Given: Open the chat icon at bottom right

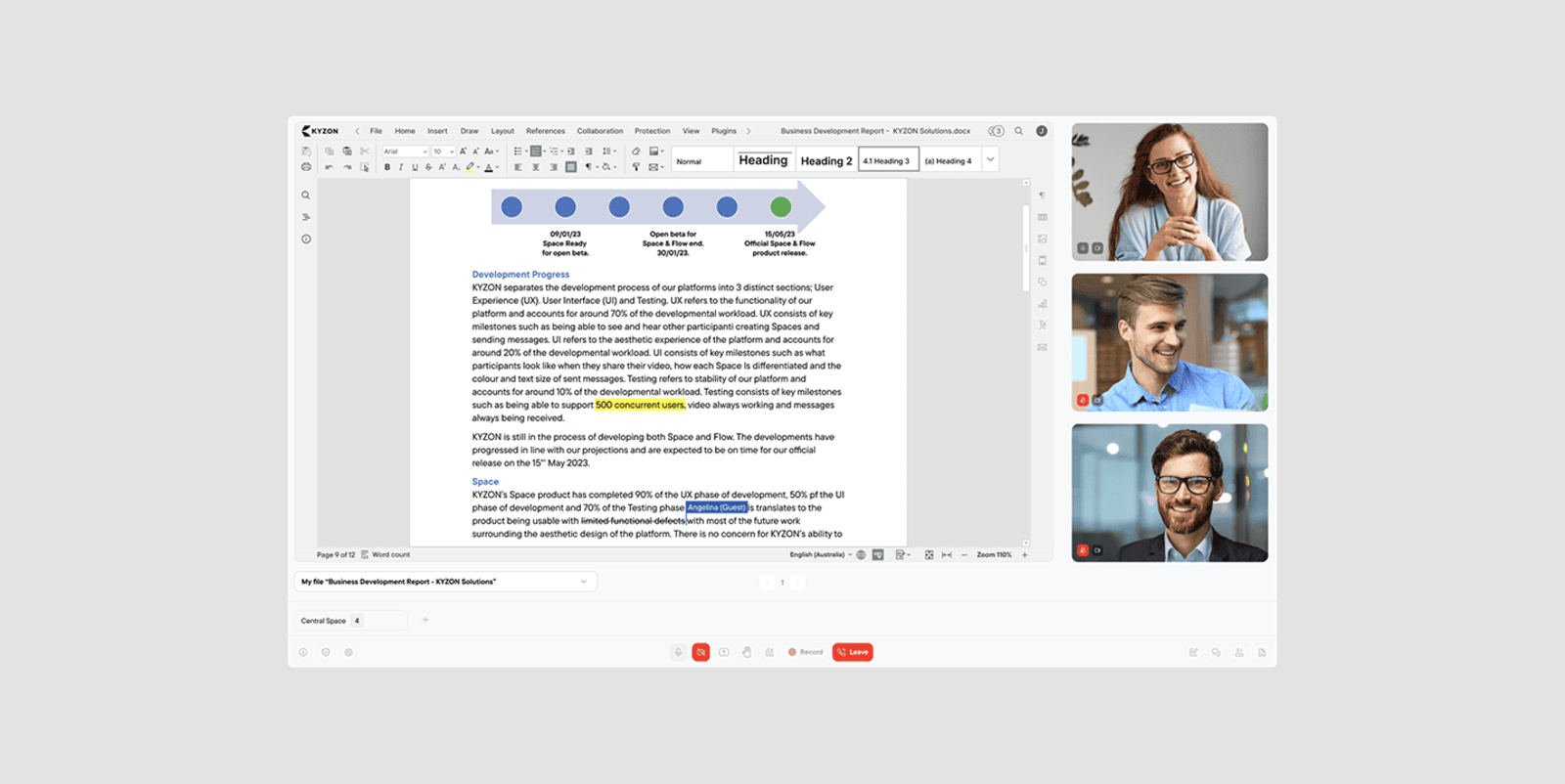Looking at the screenshot, I should 1216,652.
